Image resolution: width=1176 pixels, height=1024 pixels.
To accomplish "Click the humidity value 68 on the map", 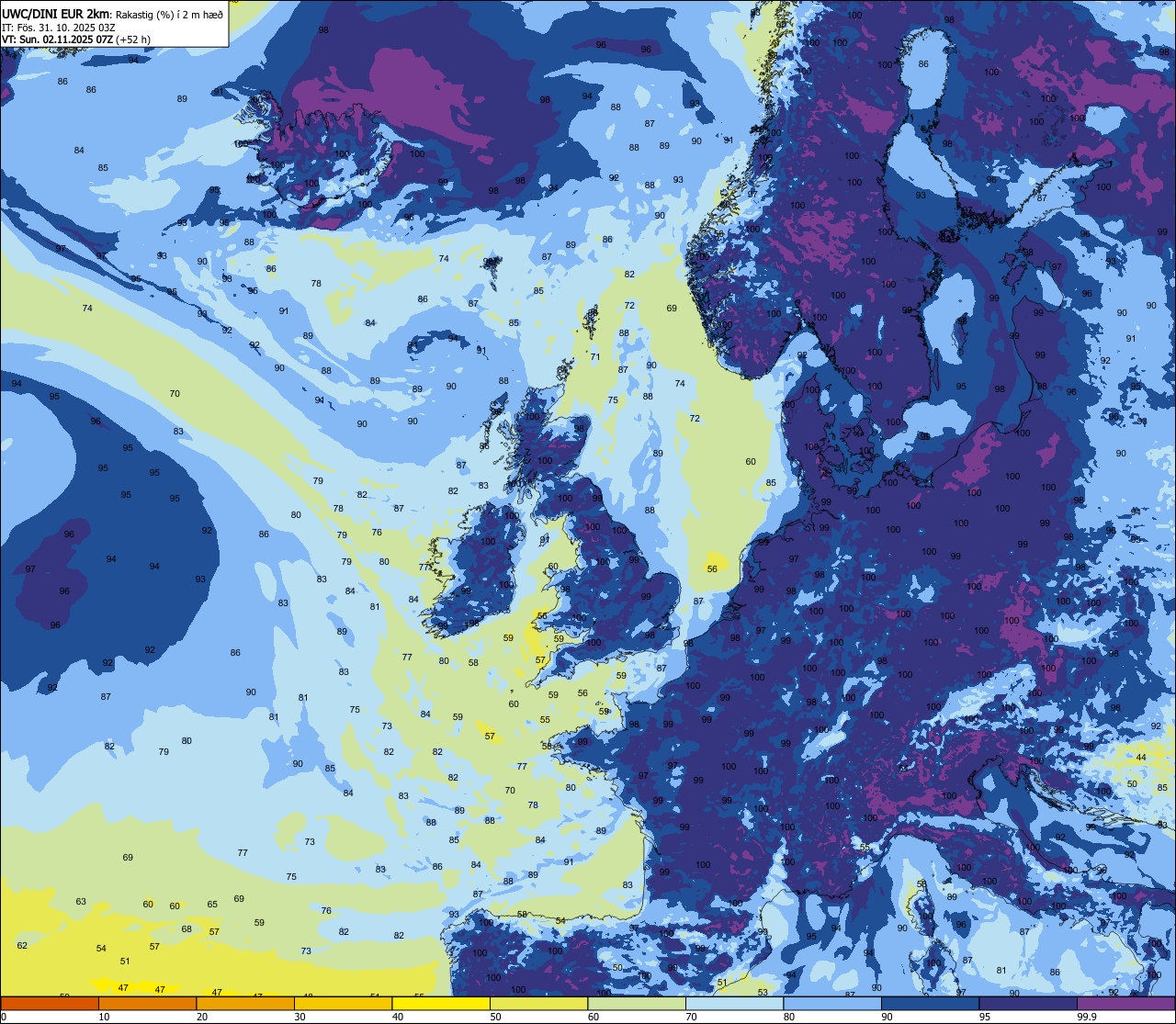I will (x=187, y=928).
